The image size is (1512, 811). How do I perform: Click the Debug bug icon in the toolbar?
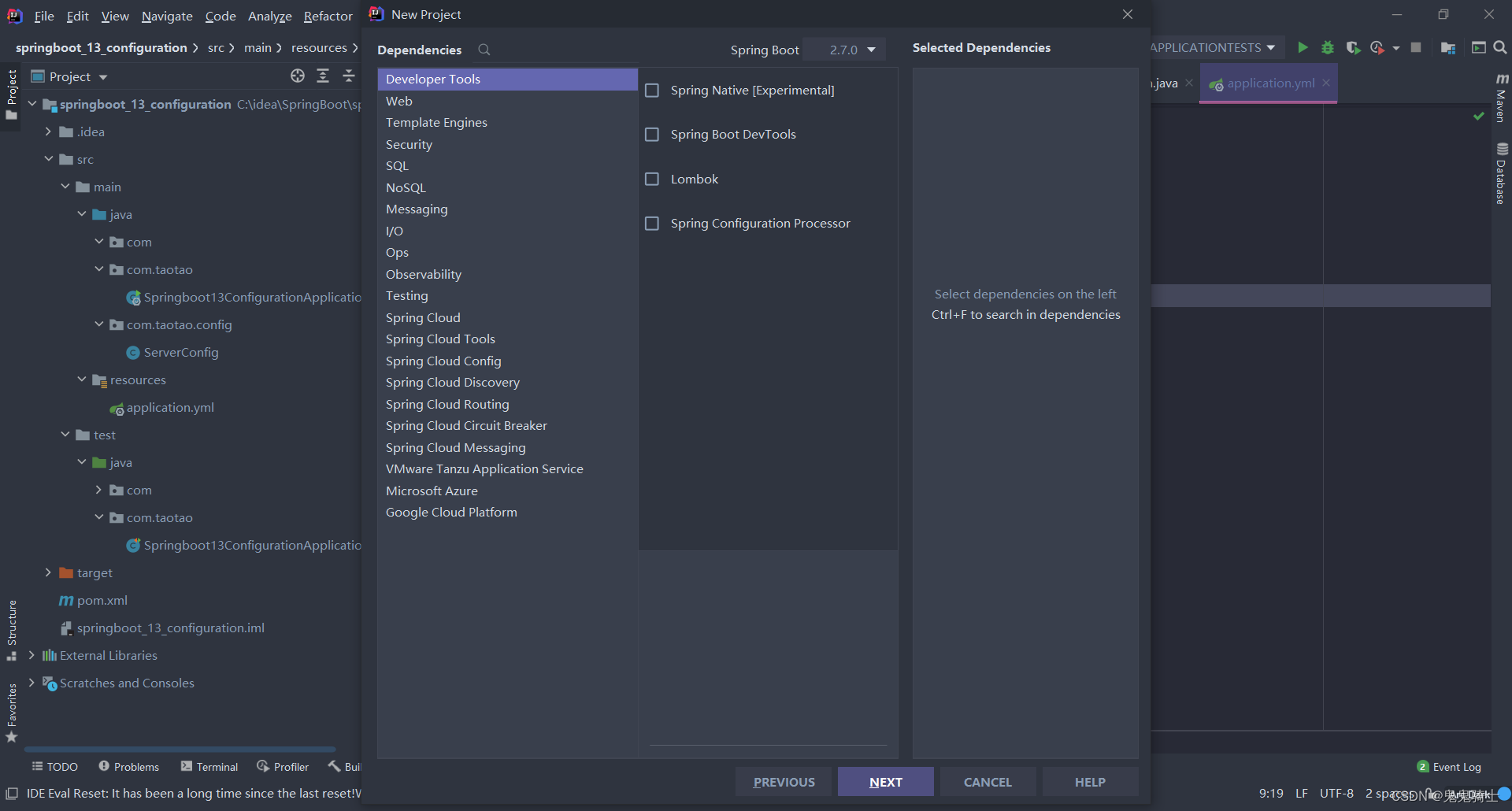pos(1328,48)
